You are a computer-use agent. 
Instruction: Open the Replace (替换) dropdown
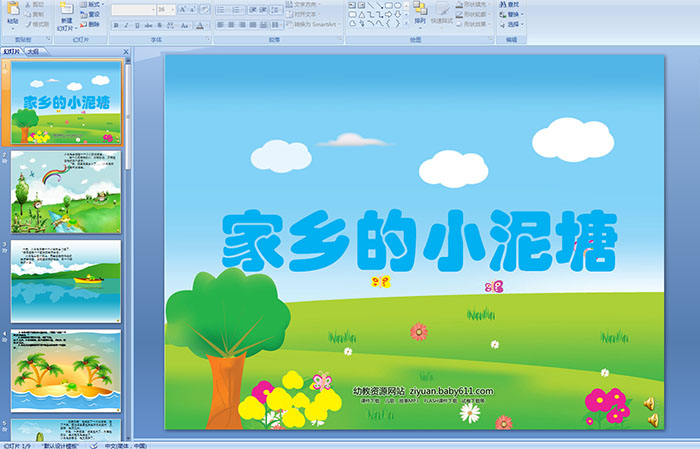[x=512, y=14]
